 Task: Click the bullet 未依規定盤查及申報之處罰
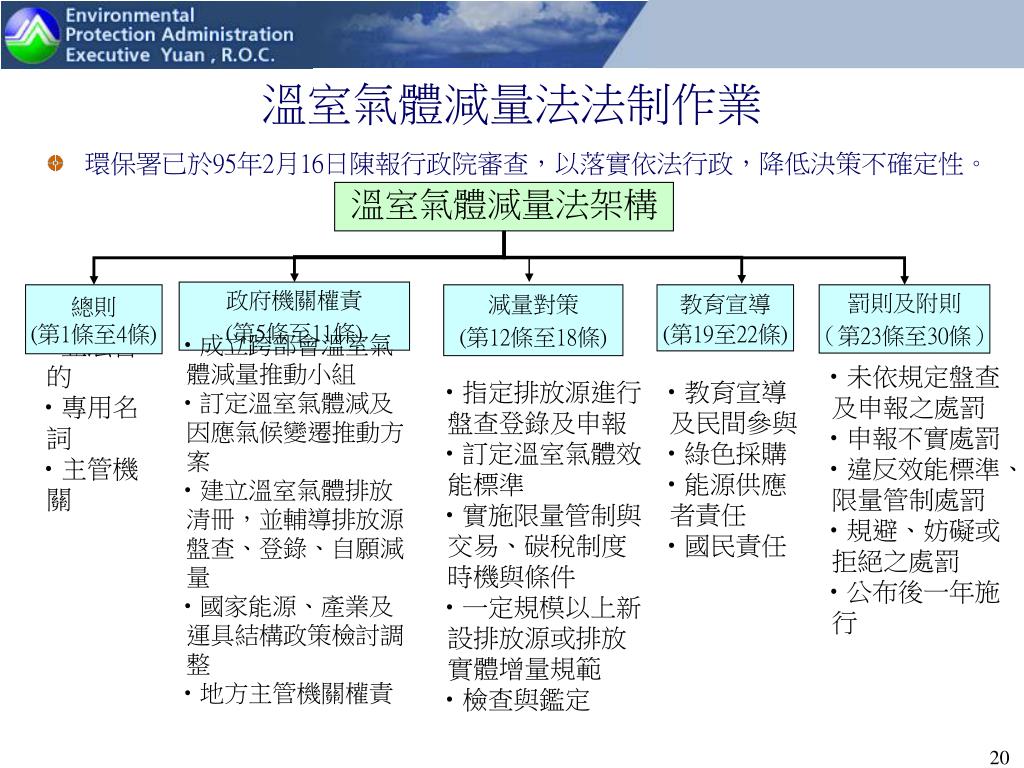(916, 392)
